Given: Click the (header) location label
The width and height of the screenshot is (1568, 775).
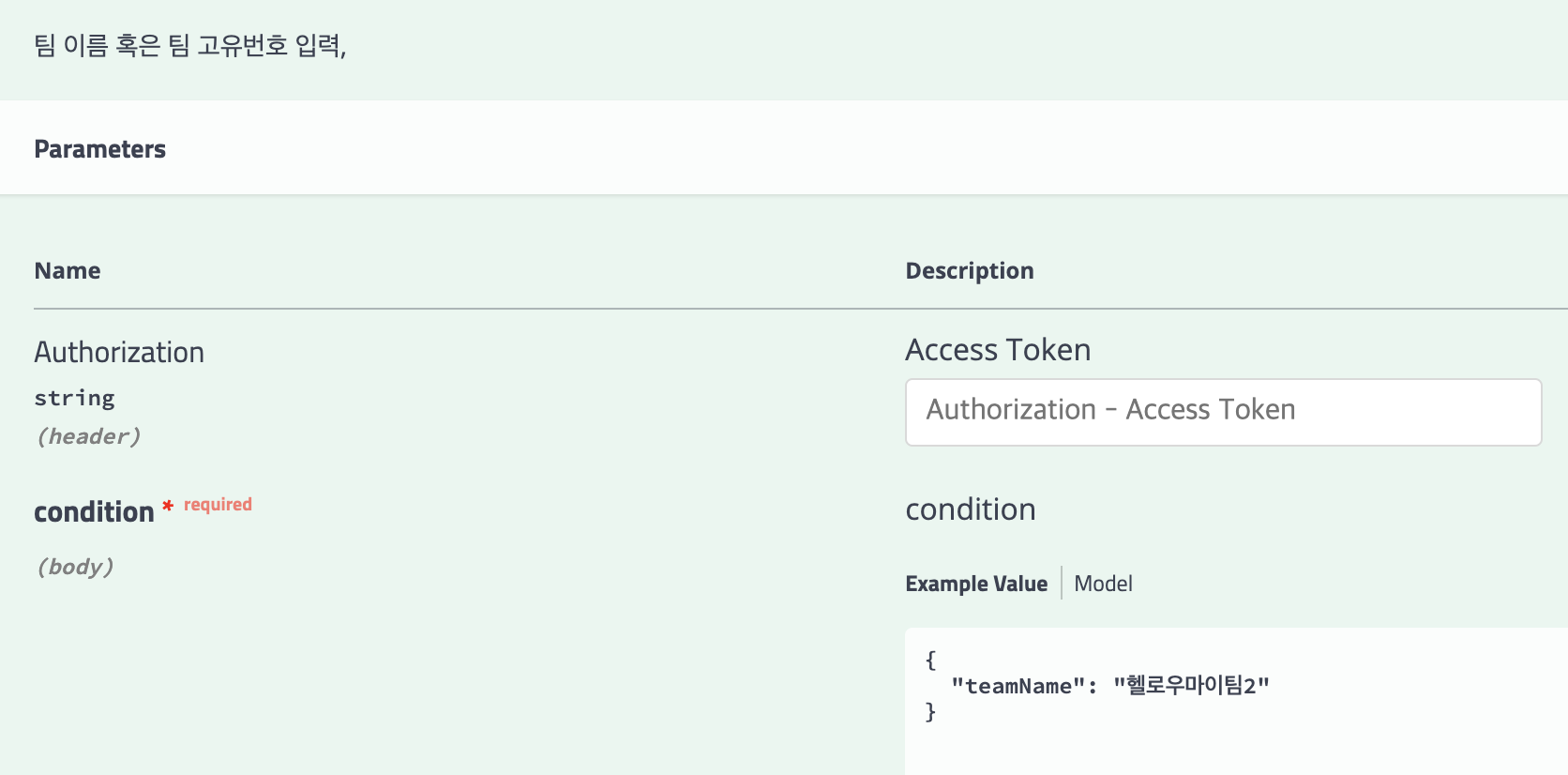Looking at the screenshot, I should tap(88, 436).
